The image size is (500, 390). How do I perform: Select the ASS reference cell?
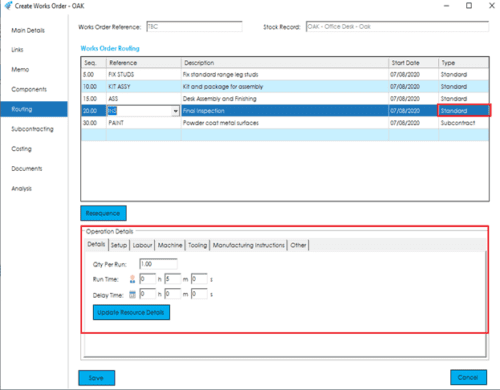pyautogui.click(x=144, y=99)
